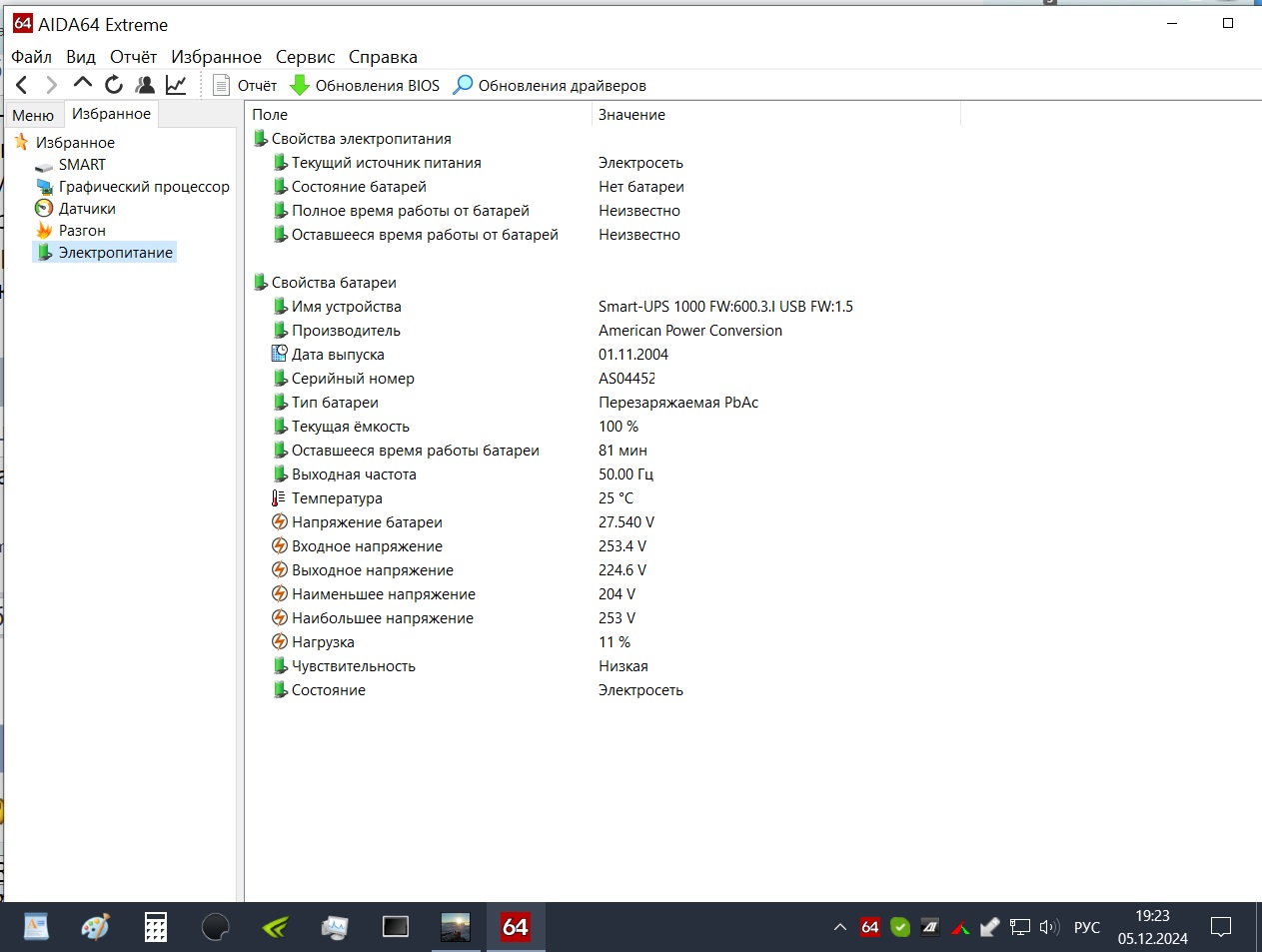Open the Вид menu
The image size is (1262, 952).
(x=81, y=57)
